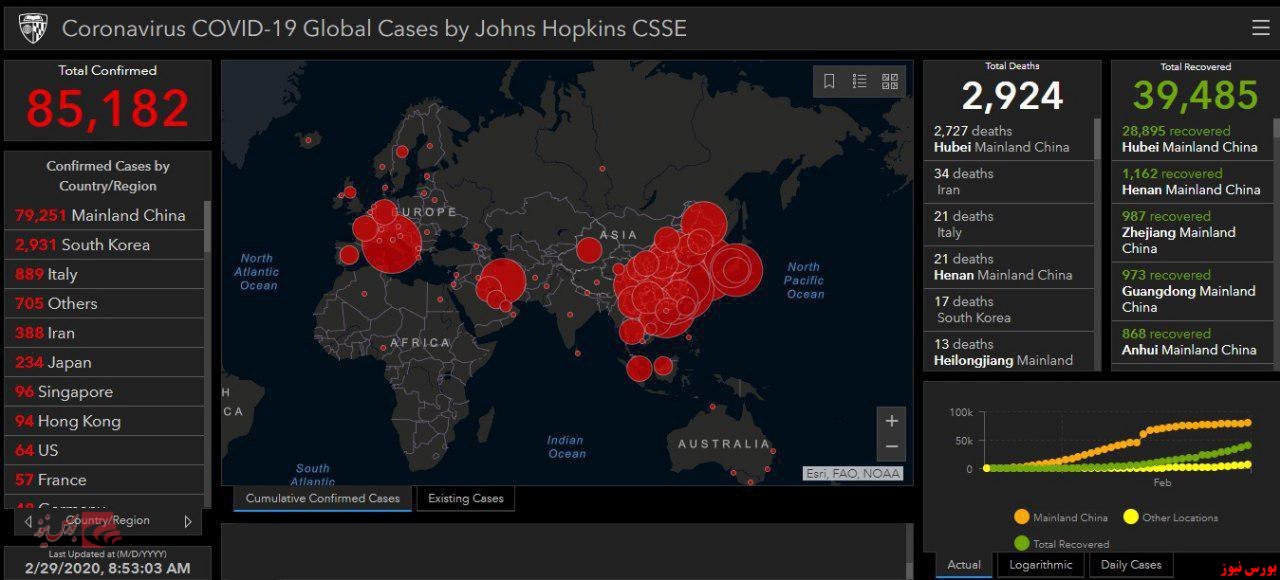Image resolution: width=1280 pixels, height=580 pixels.
Task: Click the Last Updated timestamp 2/29/2020
Action: point(105,568)
